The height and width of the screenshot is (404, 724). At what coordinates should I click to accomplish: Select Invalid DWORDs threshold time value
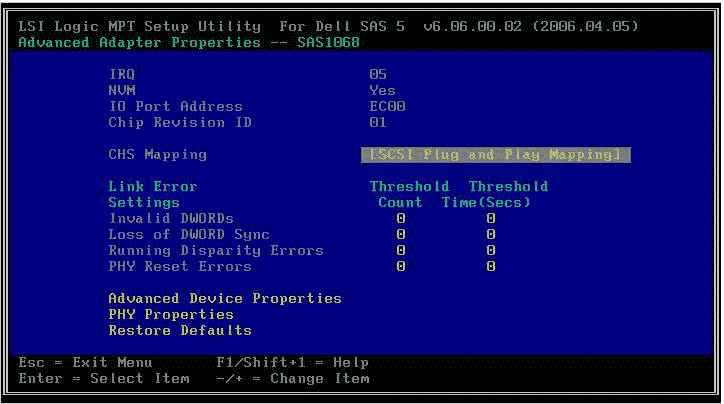click(490, 218)
